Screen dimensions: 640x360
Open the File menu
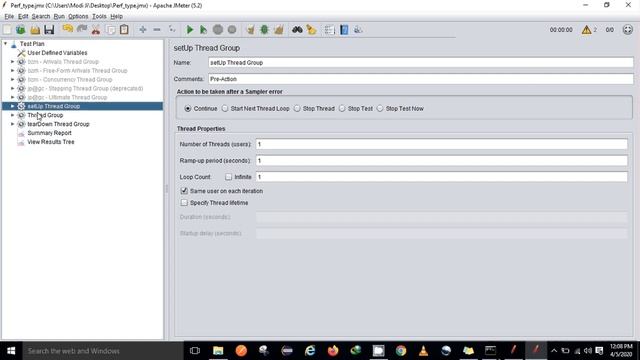(9, 16)
